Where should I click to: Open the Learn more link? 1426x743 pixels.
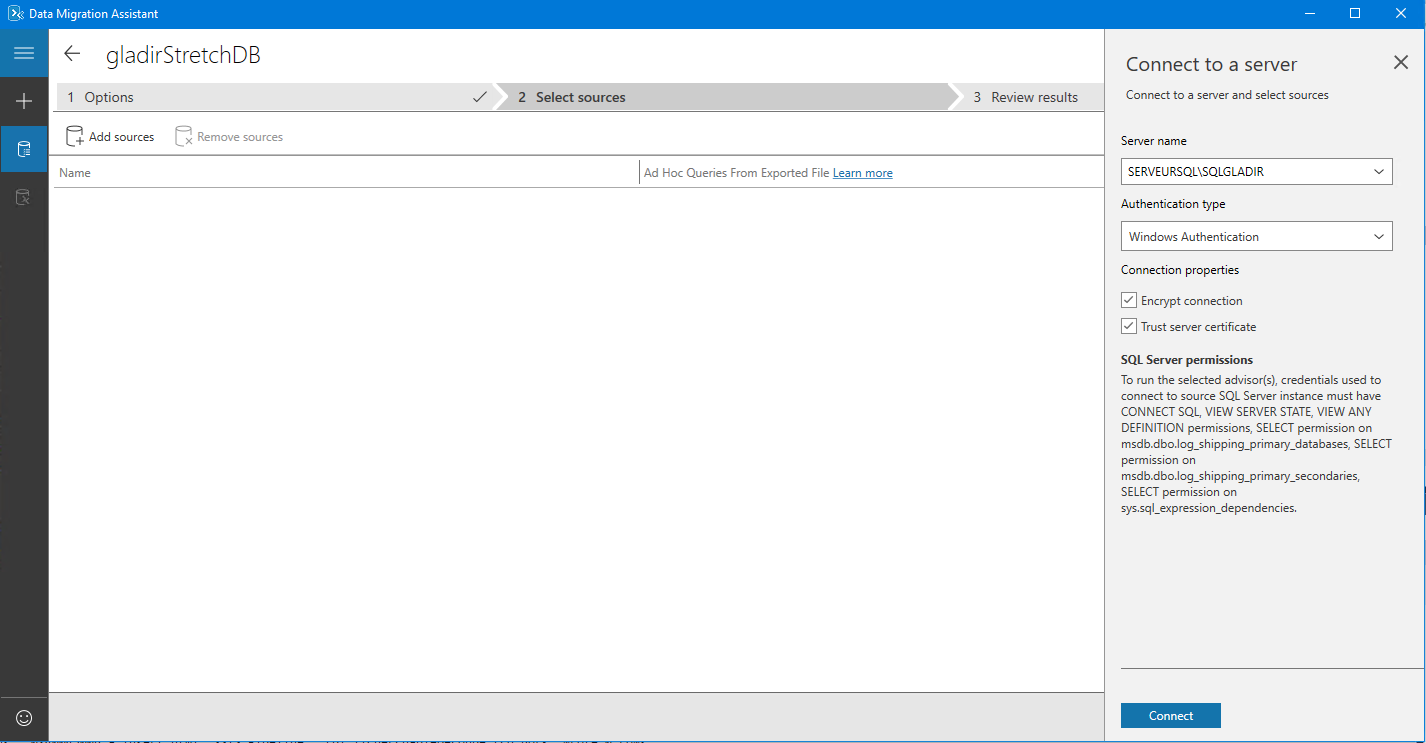pos(862,173)
